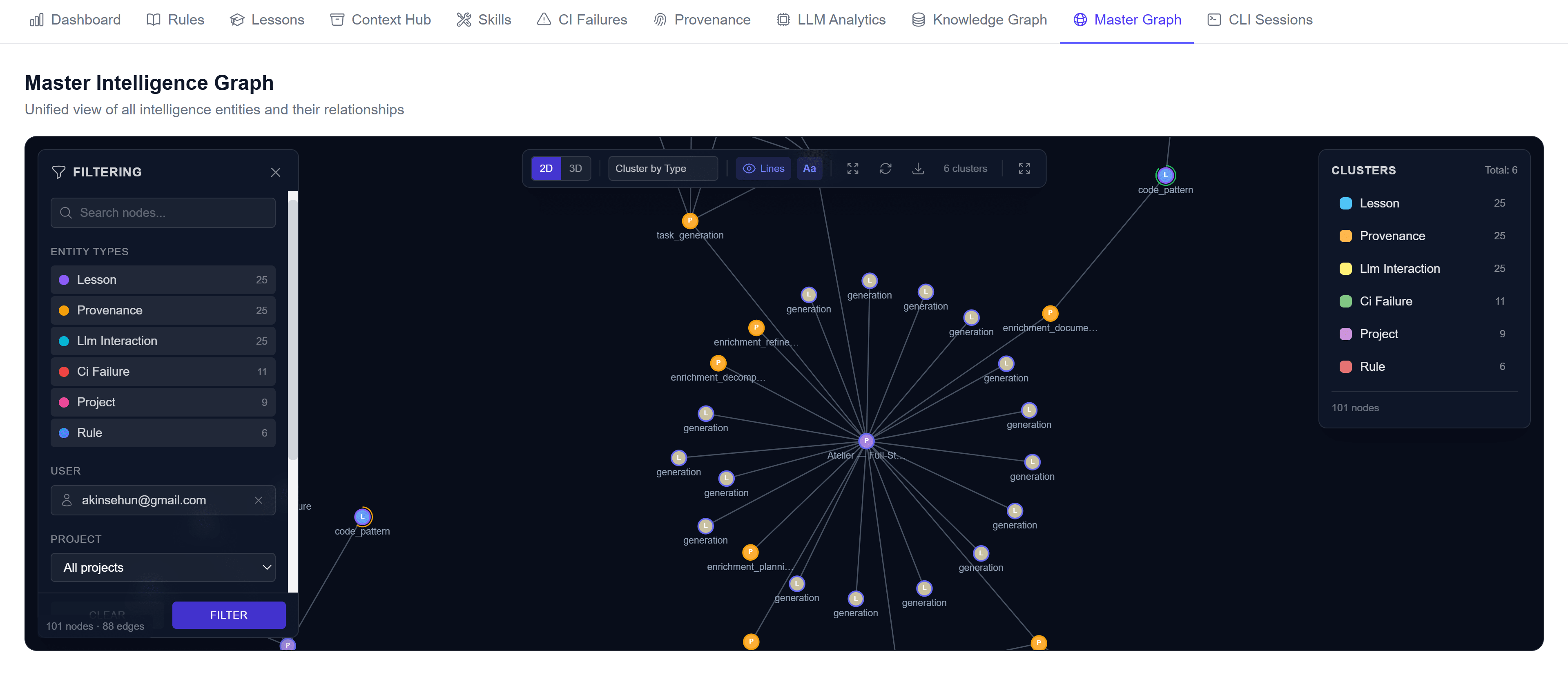Switch graph to 3D view
Viewport: 1568px width, 673px height.
(x=575, y=169)
